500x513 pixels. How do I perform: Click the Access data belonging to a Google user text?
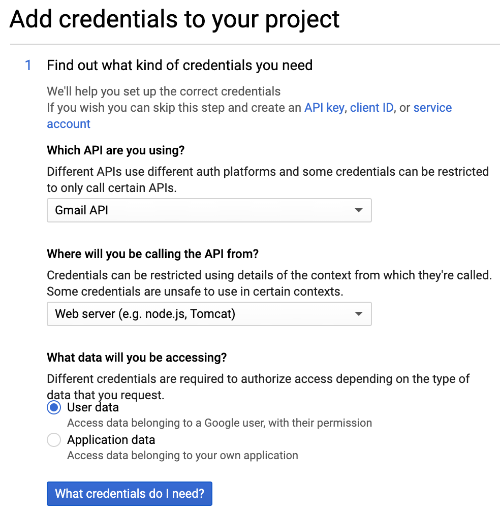219,423
